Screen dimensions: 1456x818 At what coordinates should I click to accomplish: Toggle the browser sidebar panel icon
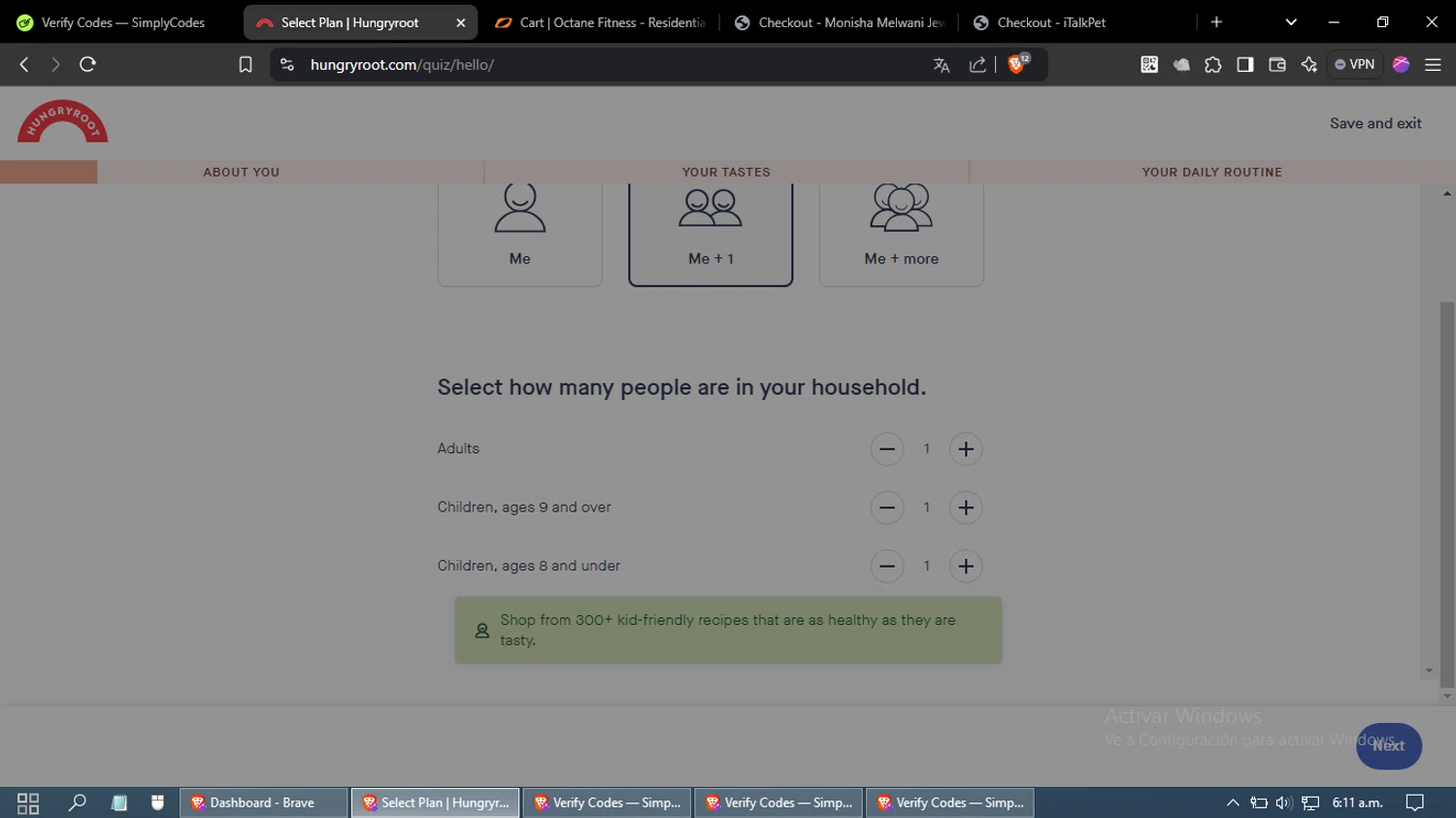[x=1245, y=65]
